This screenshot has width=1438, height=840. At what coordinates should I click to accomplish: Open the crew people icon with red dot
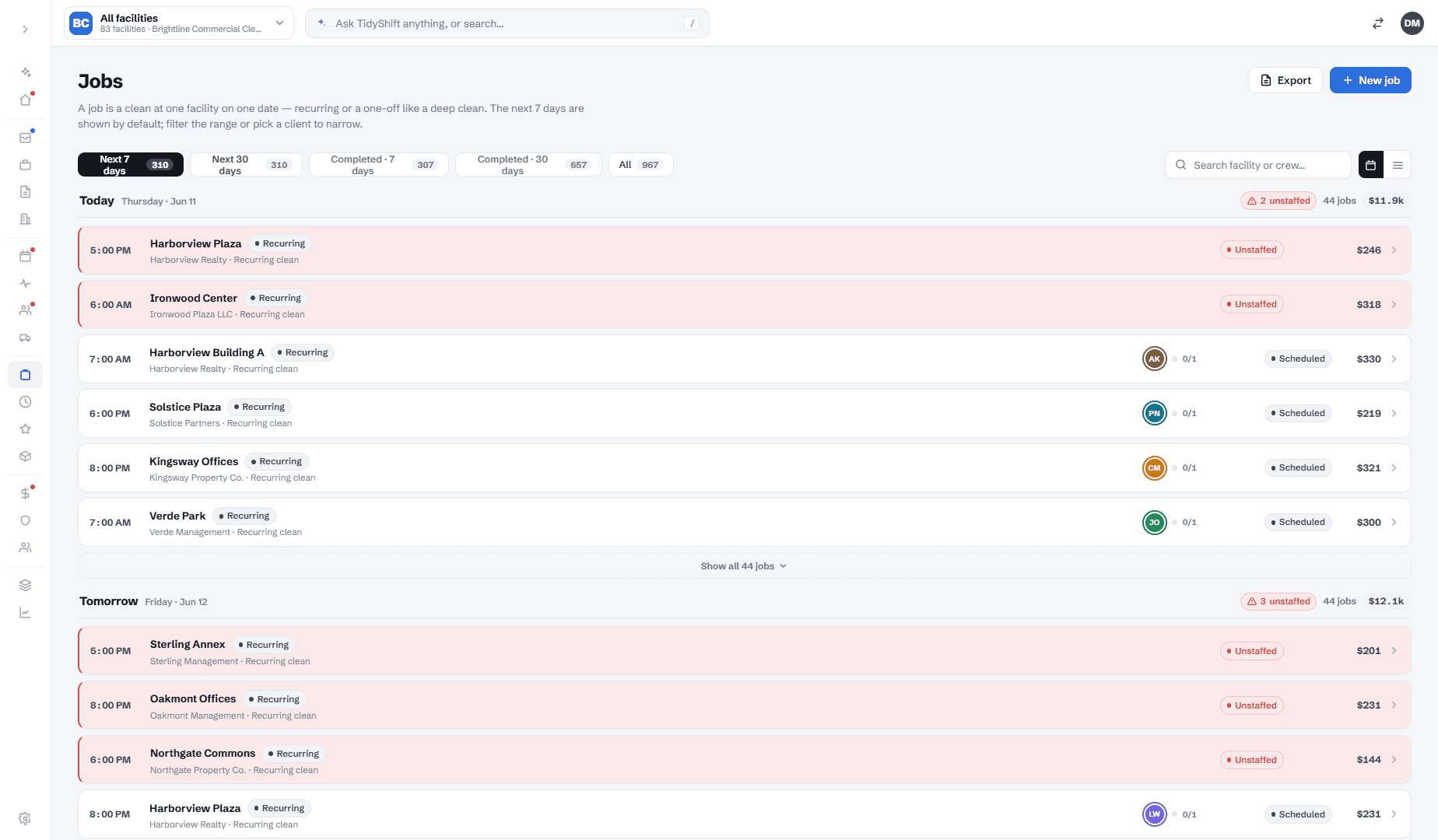[x=25, y=310]
